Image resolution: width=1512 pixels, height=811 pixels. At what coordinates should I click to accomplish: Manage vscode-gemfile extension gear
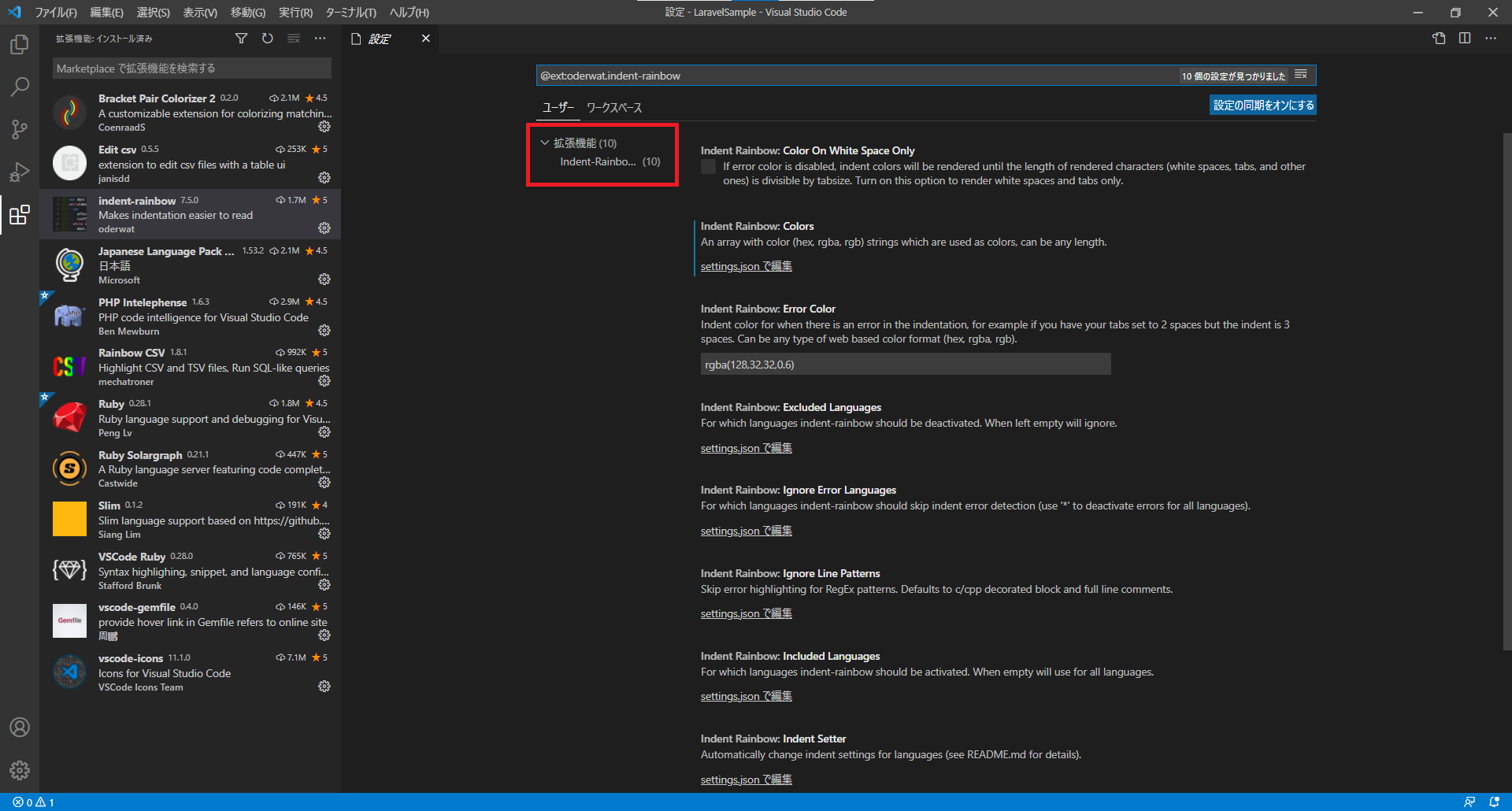point(324,635)
